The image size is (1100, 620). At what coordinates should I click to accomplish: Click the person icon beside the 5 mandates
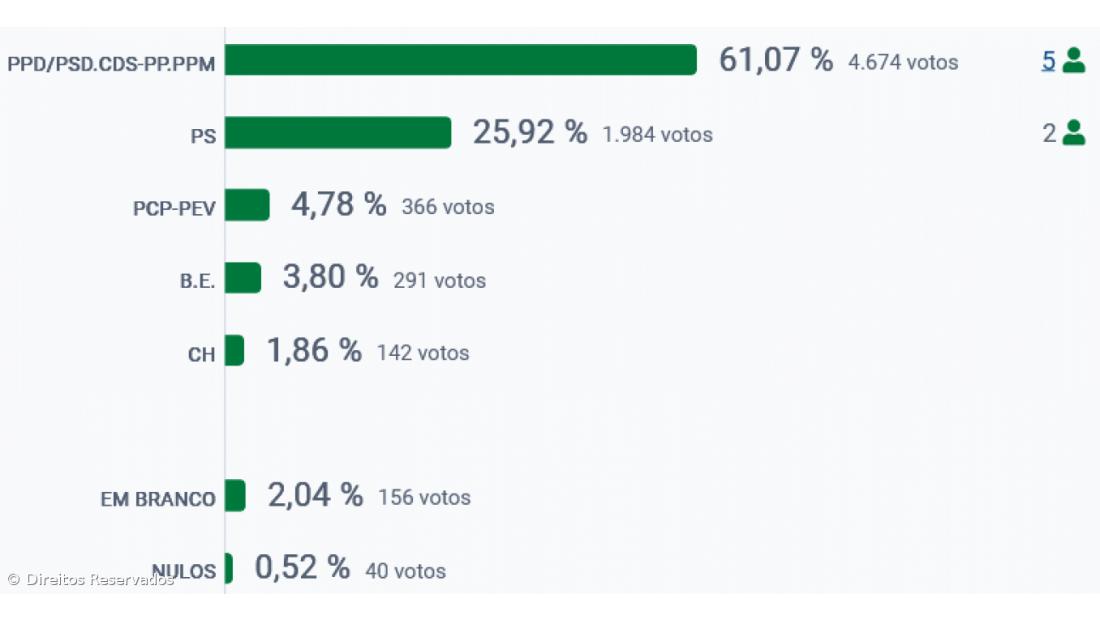(1074, 60)
